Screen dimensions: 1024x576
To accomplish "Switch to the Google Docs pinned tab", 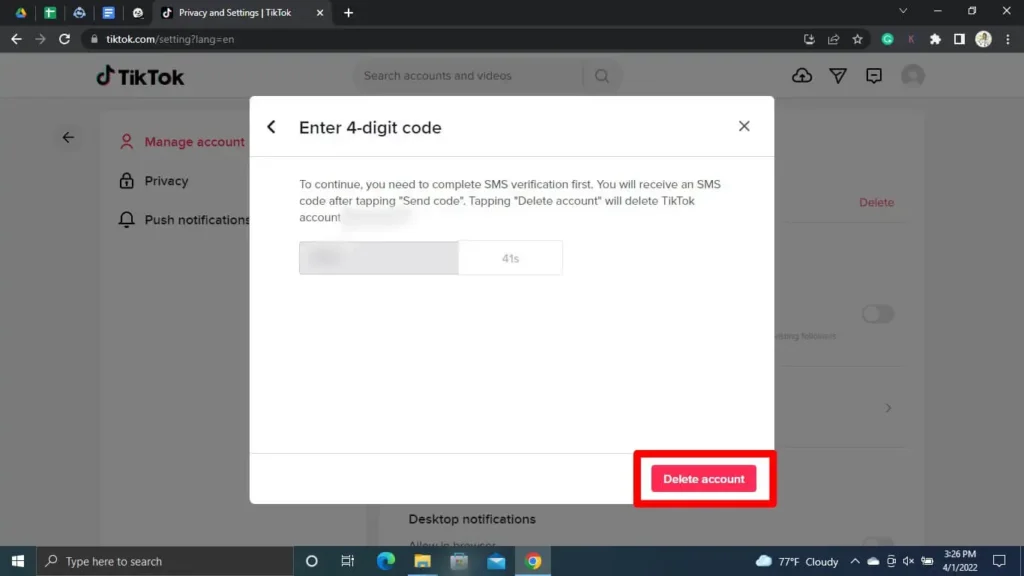I will (x=108, y=12).
